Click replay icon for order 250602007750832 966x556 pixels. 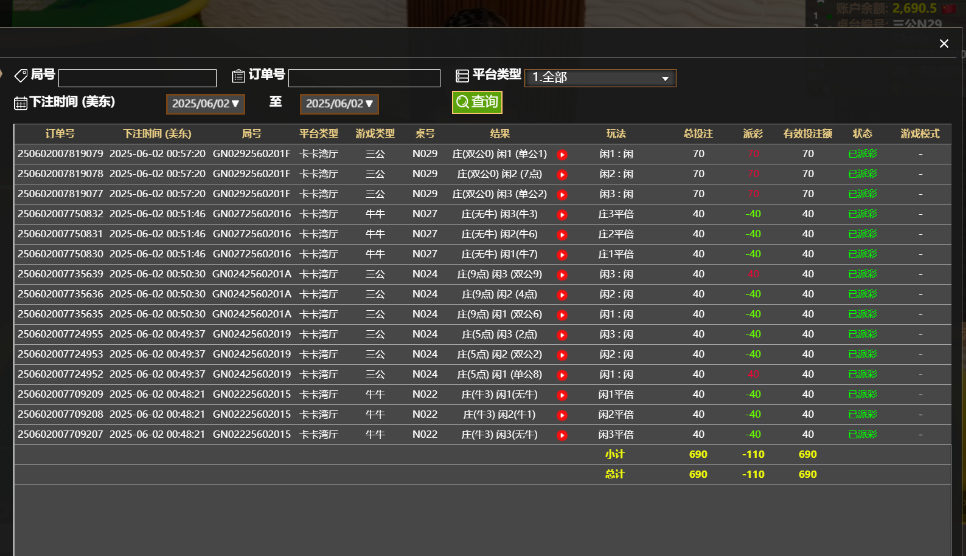click(562, 214)
